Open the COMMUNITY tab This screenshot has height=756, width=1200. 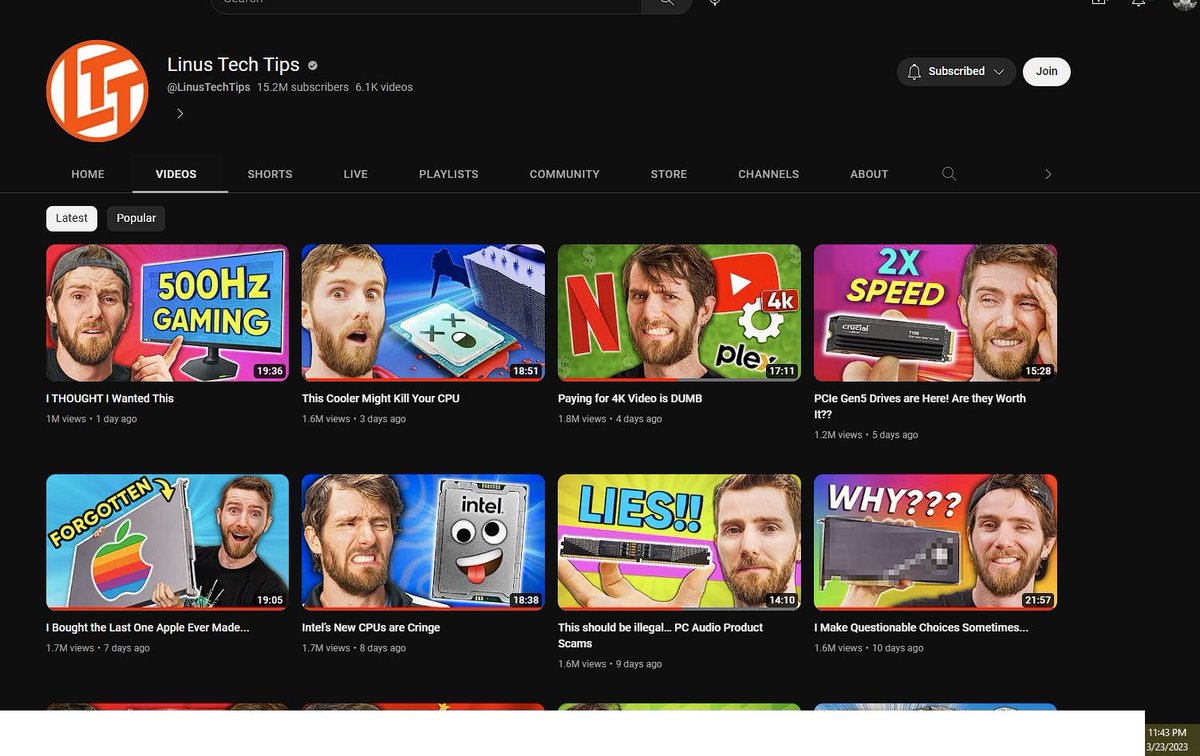click(x=565, y=174)
